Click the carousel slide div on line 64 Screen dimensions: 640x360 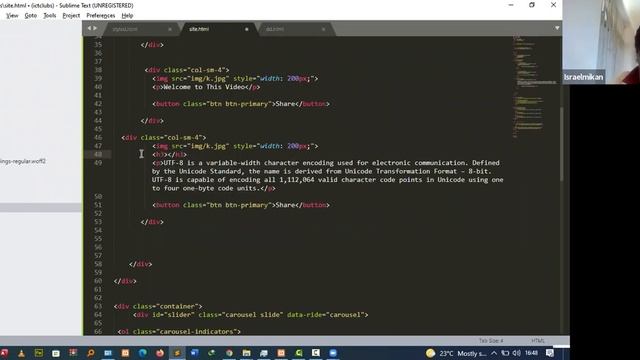[x=251, y=315]
